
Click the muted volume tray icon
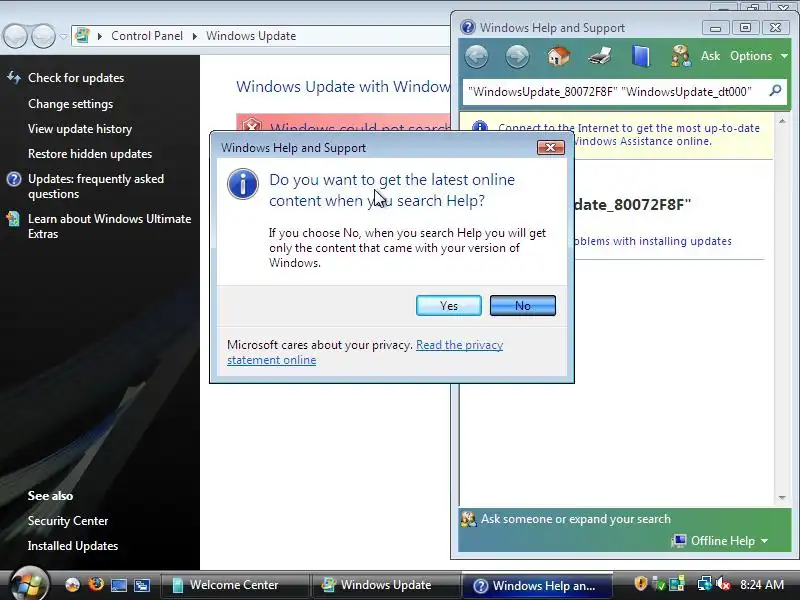point(723,583)
